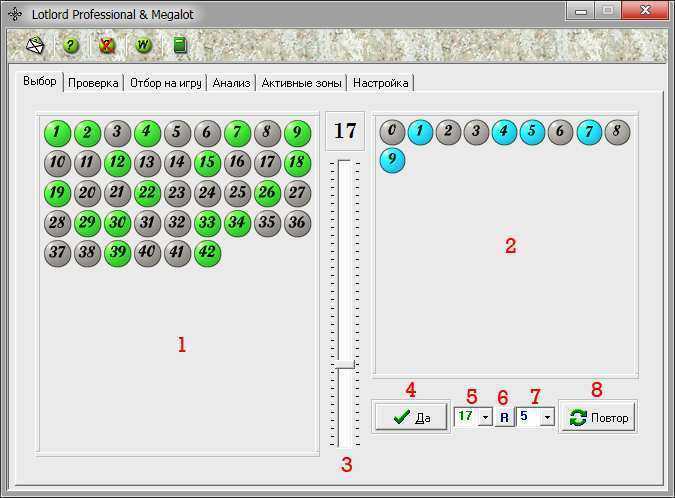Click the green W toolbar icon
The width and height of the screenshot is (675, 498).
pyautogui.click(x=143, y=45)
